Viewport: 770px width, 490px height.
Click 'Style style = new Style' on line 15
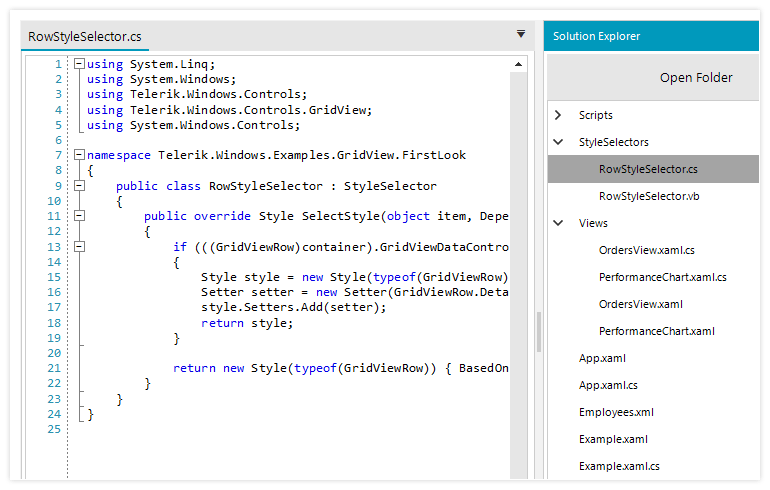[283, 277]
